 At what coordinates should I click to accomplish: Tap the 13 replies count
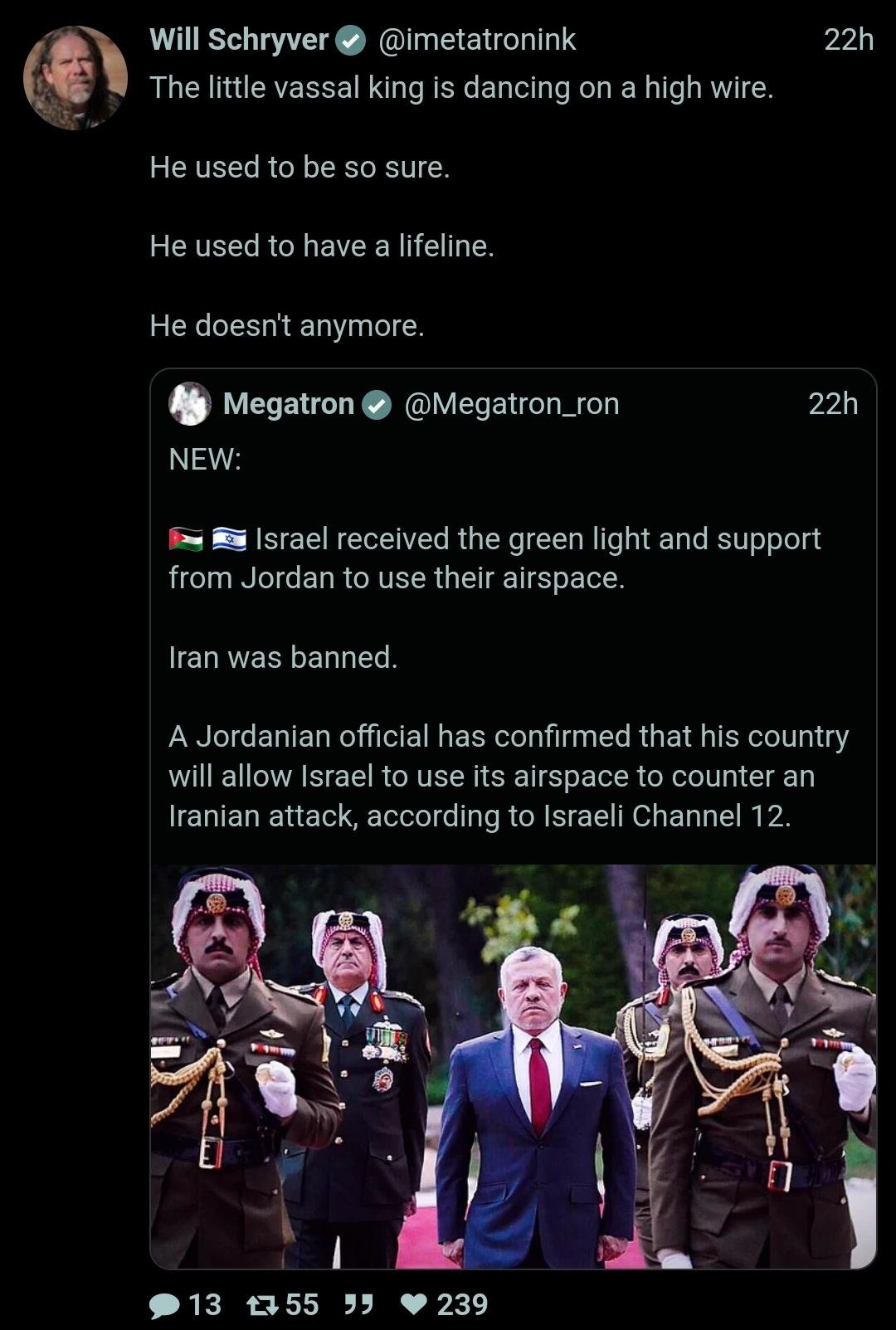(x=205, y=1305)
